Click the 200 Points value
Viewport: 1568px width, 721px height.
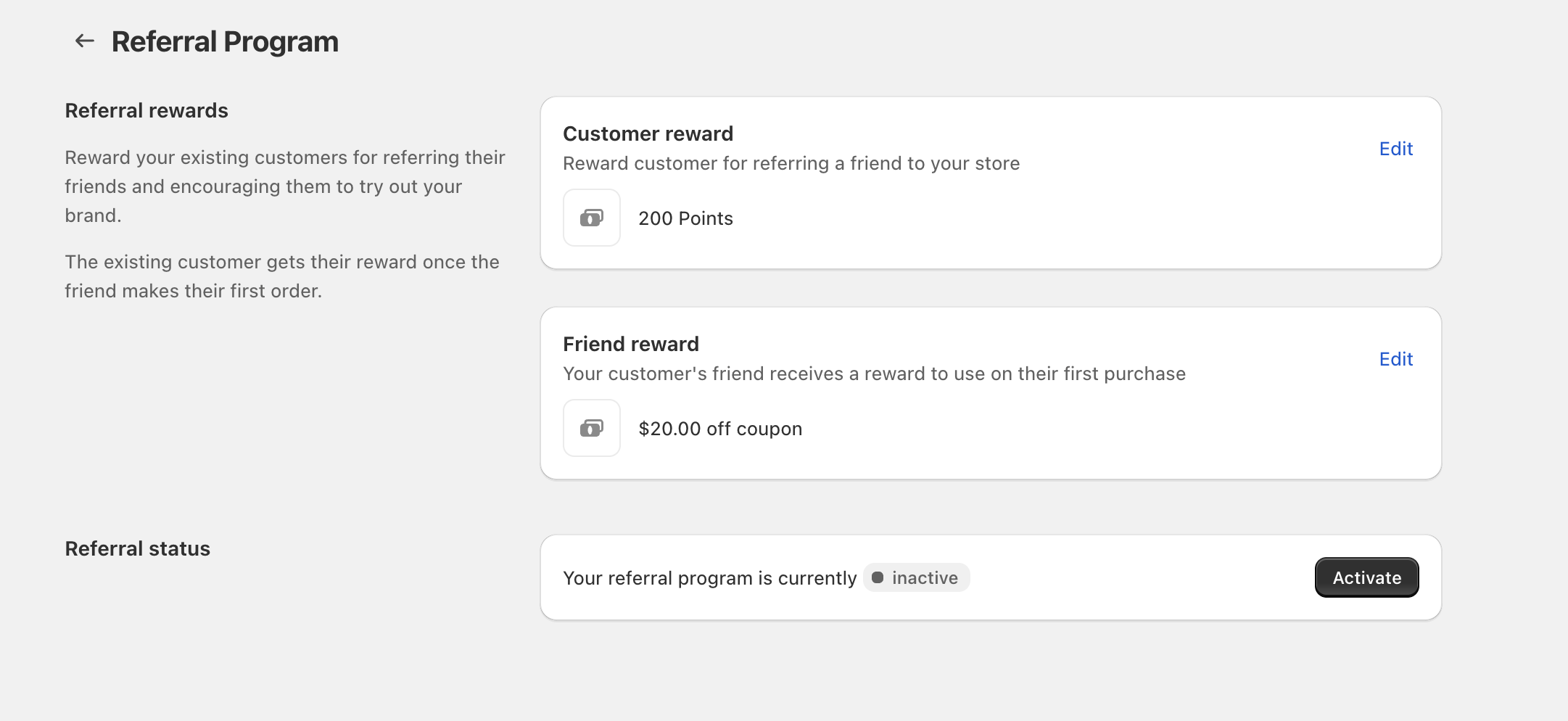(685, 218)
